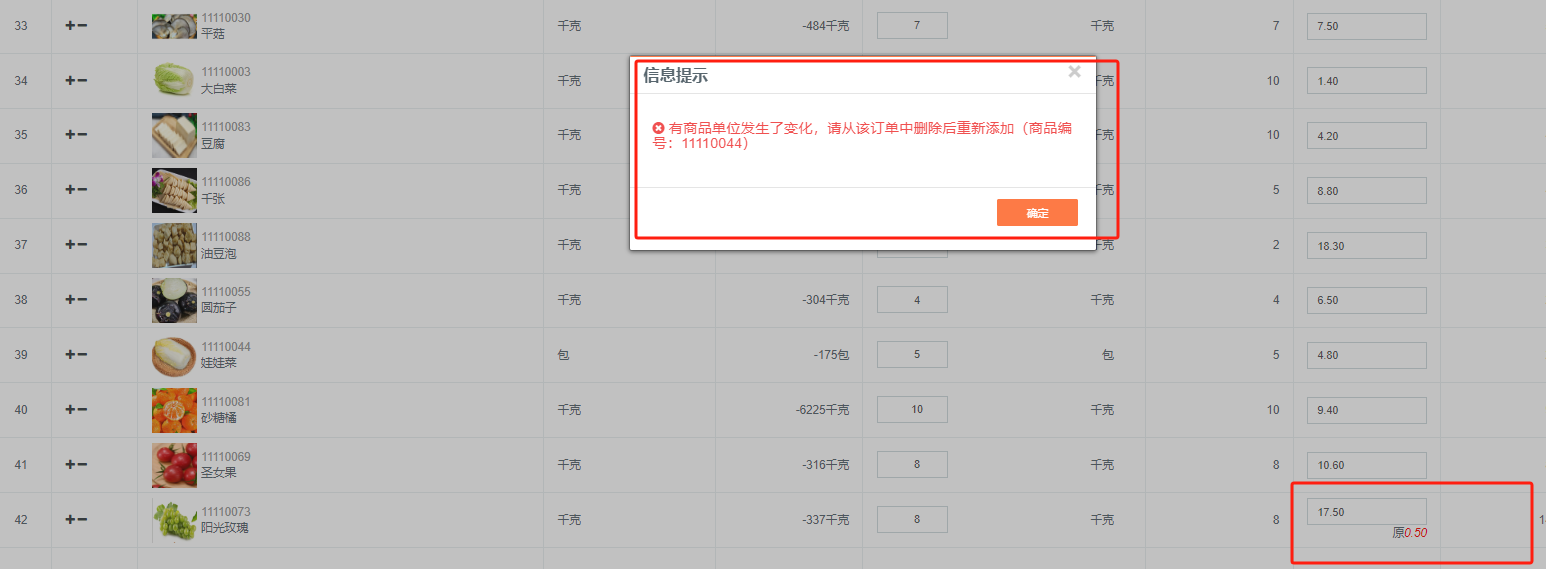Open the 圣女果 product thumbnail
Viewport: 1546px width, 569px height.
point(174,465)
